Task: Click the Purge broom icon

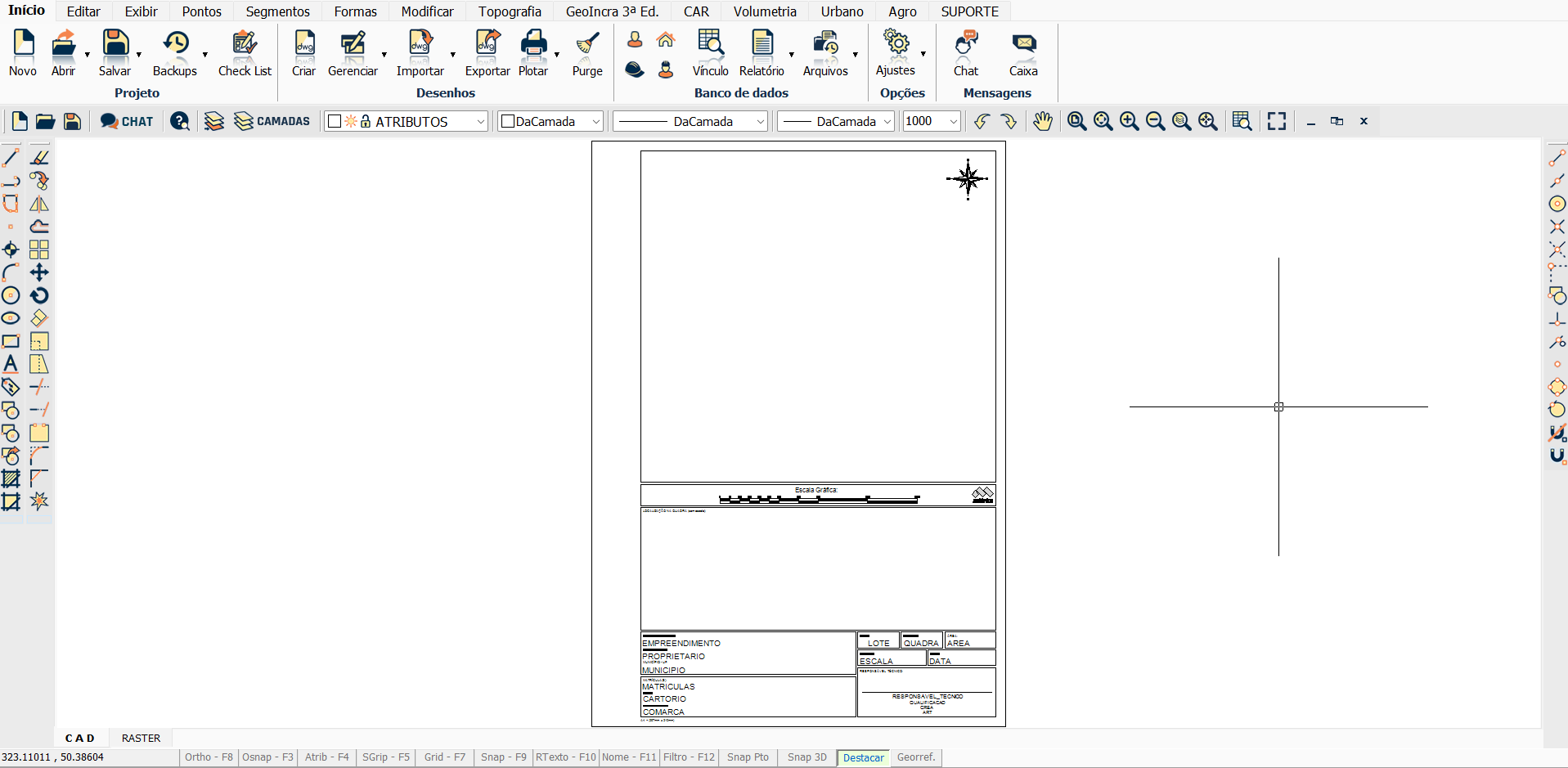Action: pos(587,45)
